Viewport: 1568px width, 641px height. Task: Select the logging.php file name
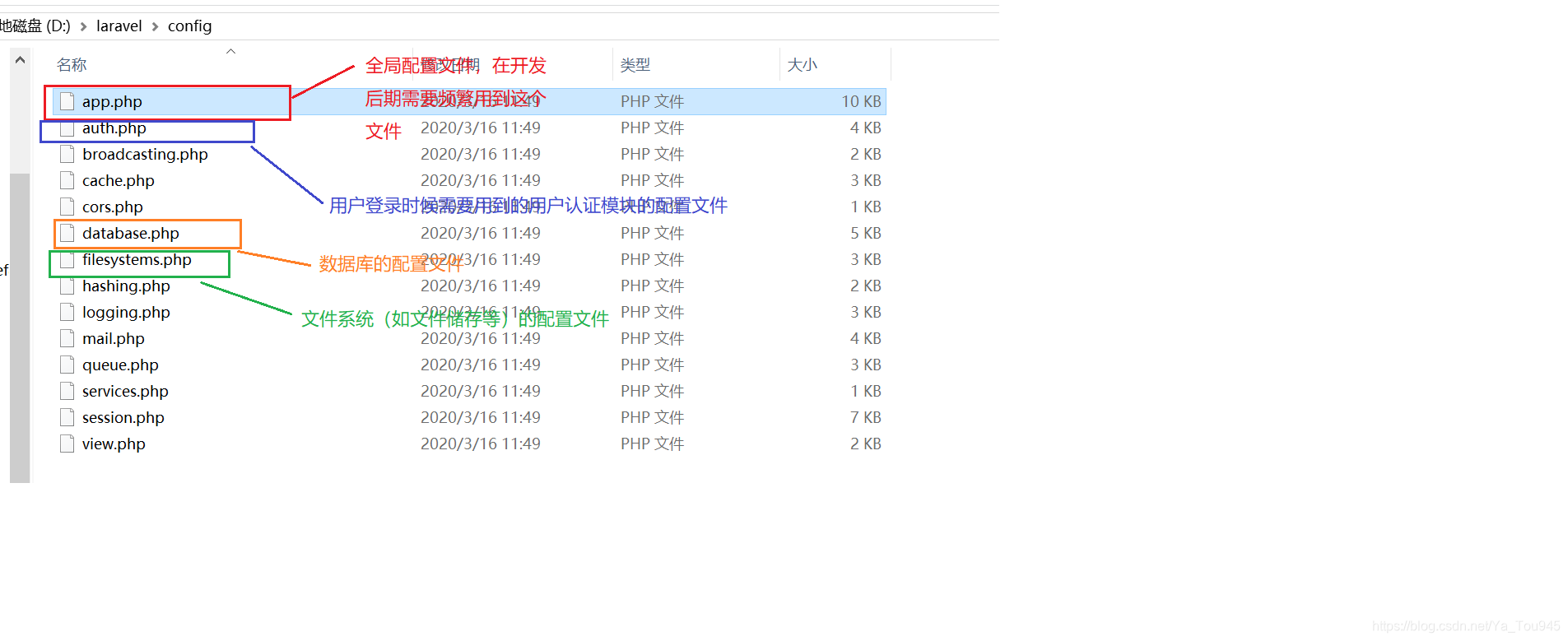126,312
